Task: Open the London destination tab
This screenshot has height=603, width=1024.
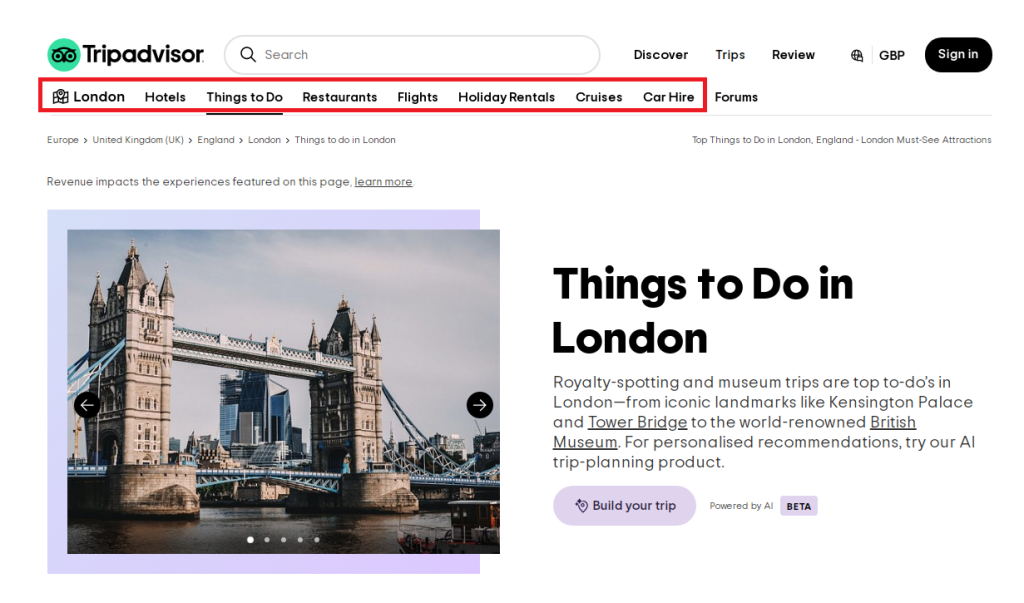Action: pyautogui.click(x=88, y=97)
